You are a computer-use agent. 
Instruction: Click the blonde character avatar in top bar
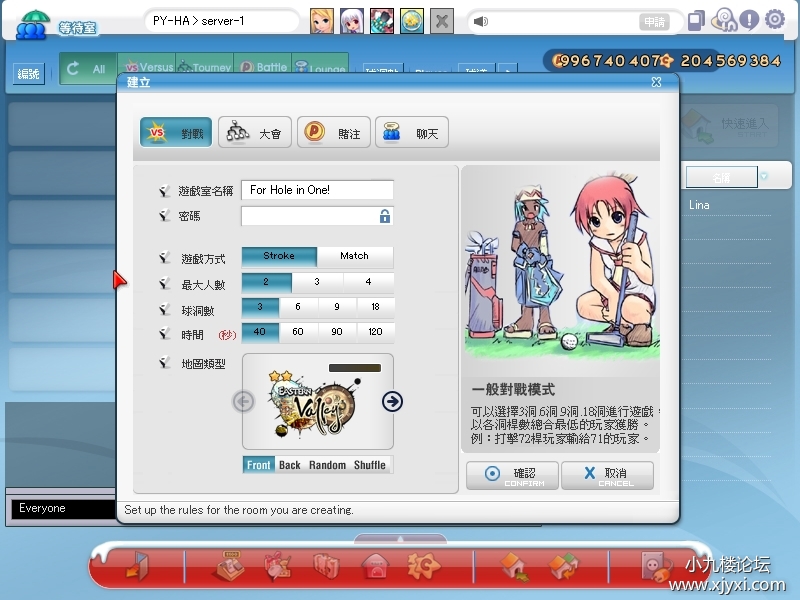click(x=322, y=20)
